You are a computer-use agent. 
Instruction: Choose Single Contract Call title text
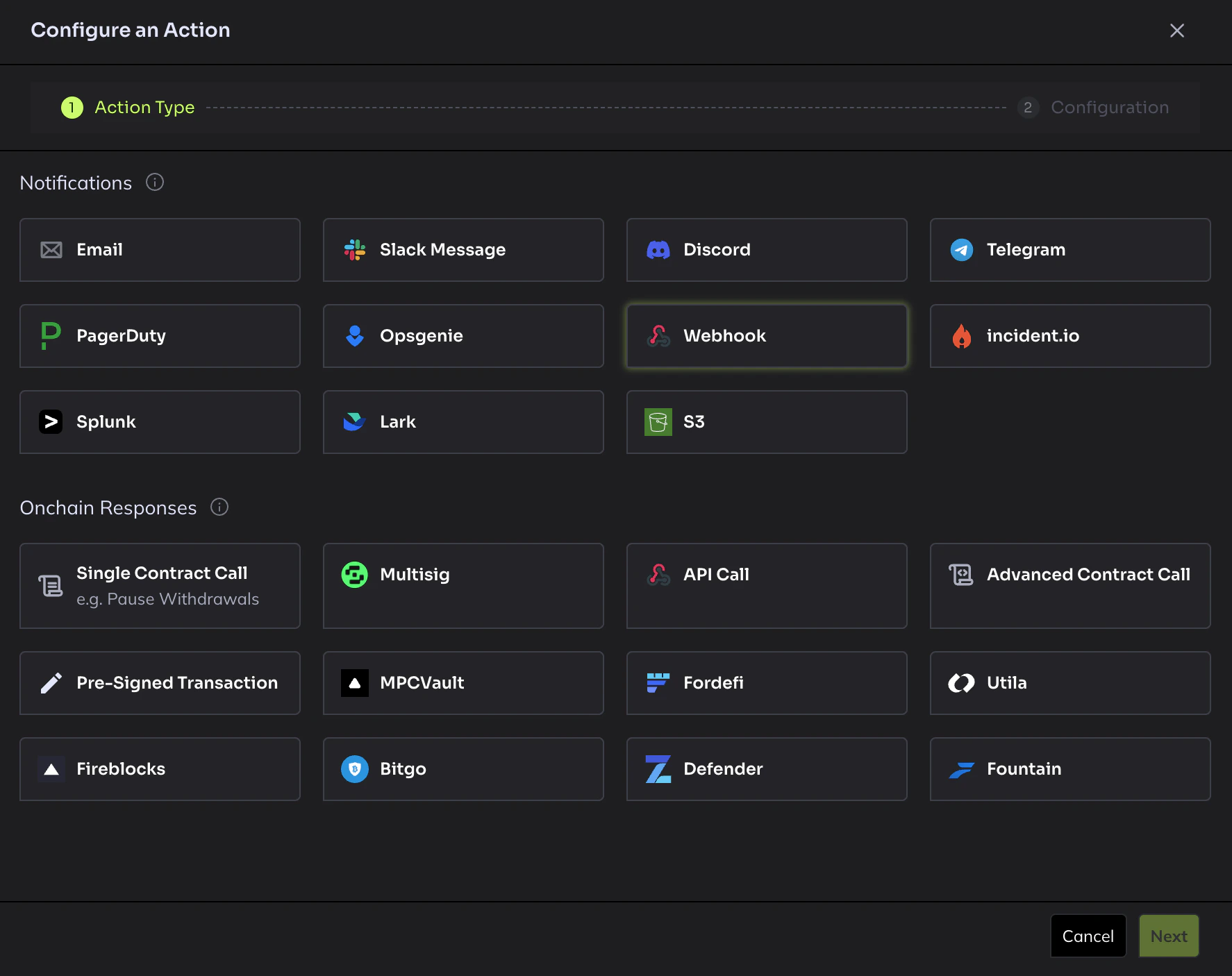[x=162, y=573]
